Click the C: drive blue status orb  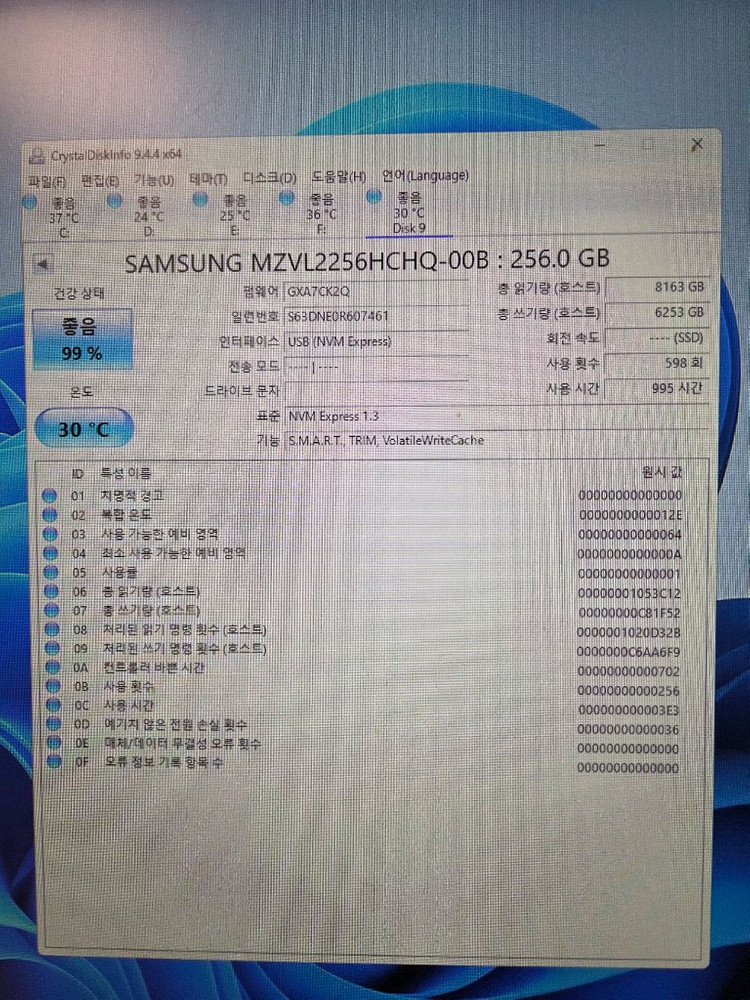[x=29, y=203]
